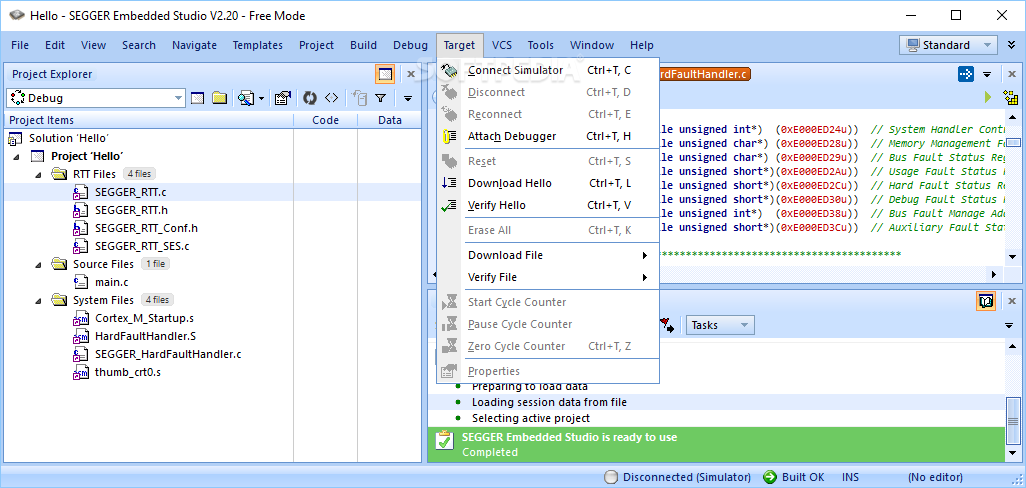Click the green play triangle in editor toolbar
The width and height of the screenshot is (1026, 488).
988,97
